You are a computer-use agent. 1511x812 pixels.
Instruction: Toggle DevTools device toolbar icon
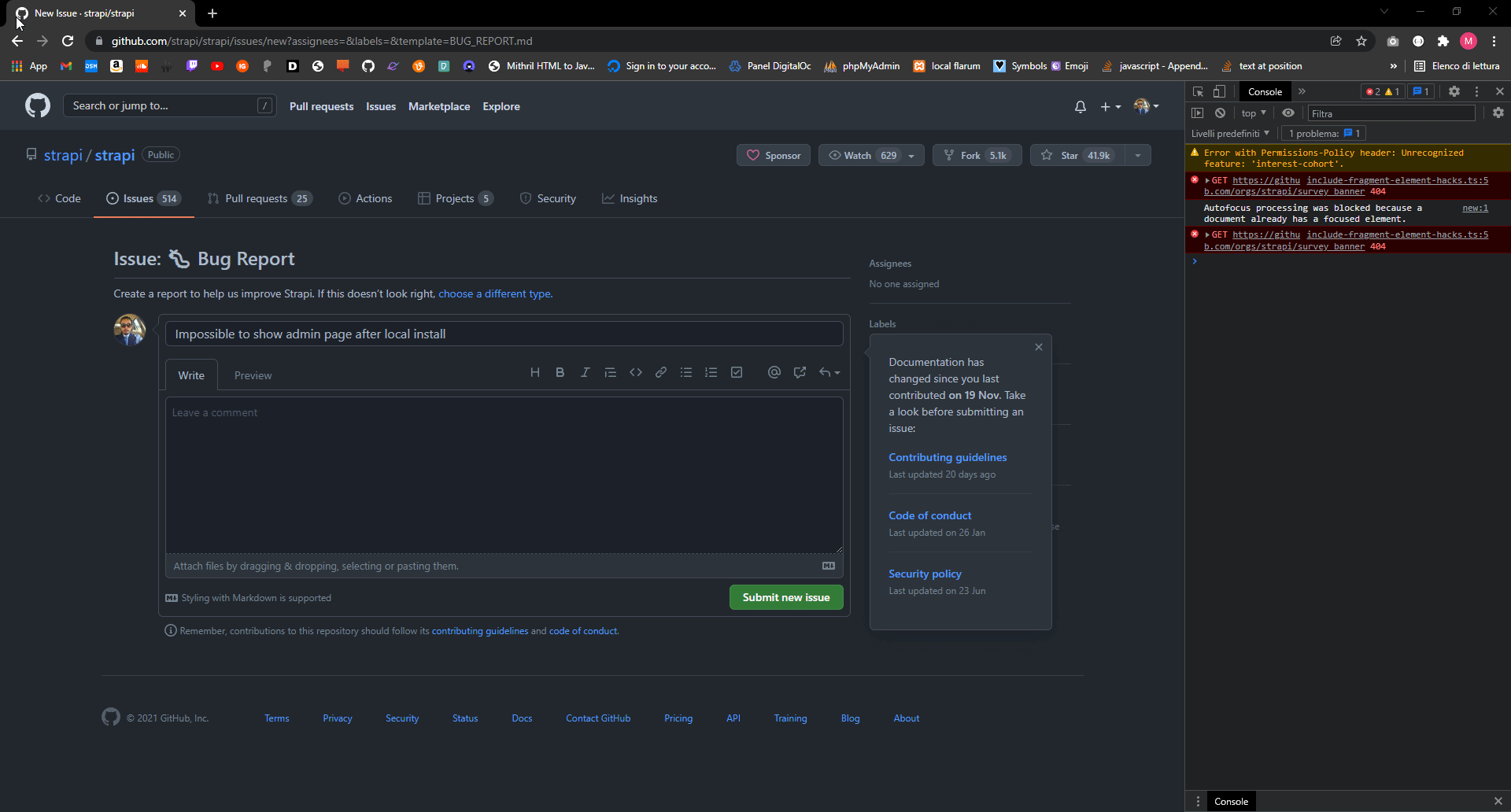pos(1219,91)
